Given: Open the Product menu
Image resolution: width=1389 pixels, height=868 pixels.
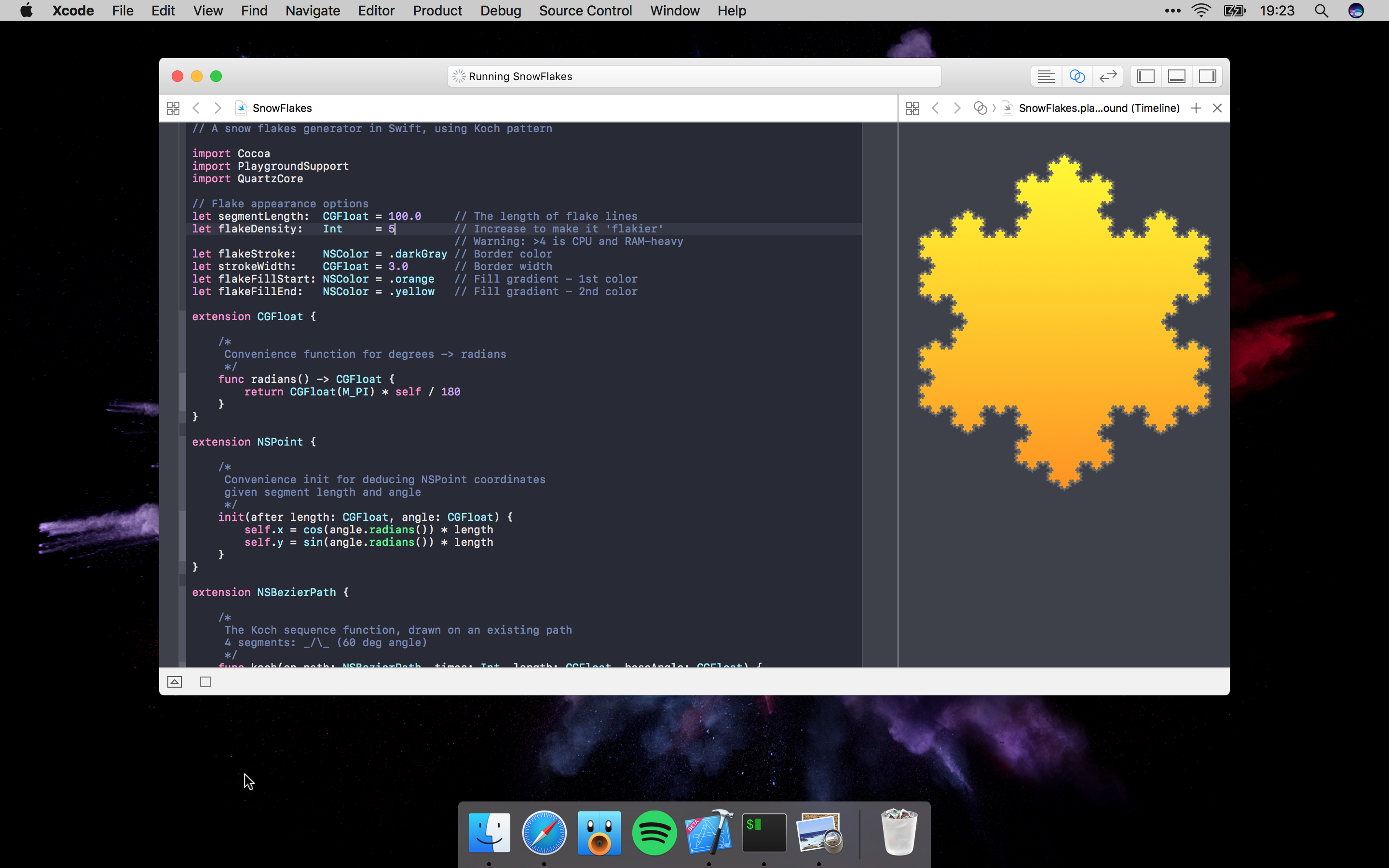Looking at the screenshot, I should tap(437, 10).
